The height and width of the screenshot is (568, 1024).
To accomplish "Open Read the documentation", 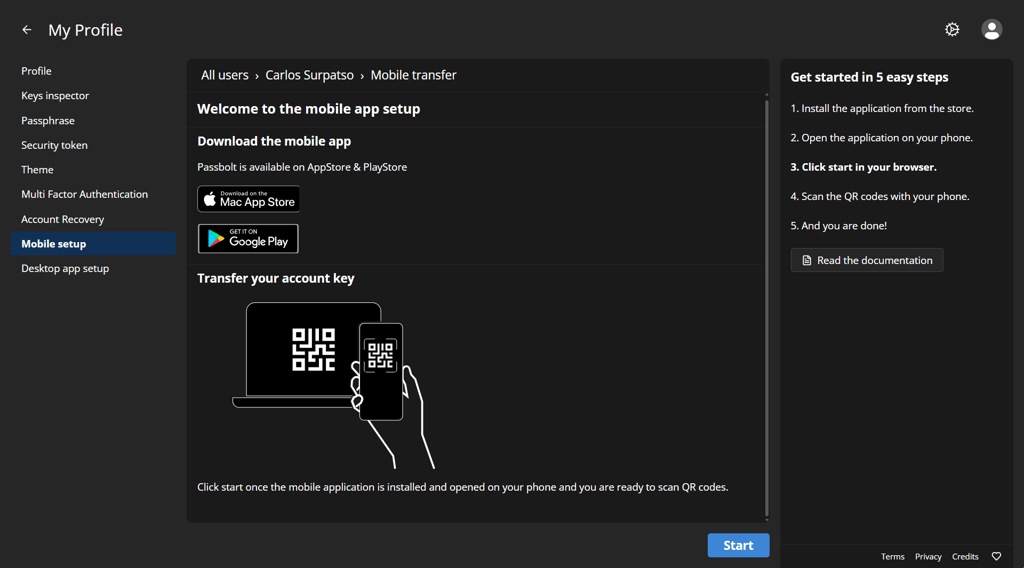I will (867, 260).
